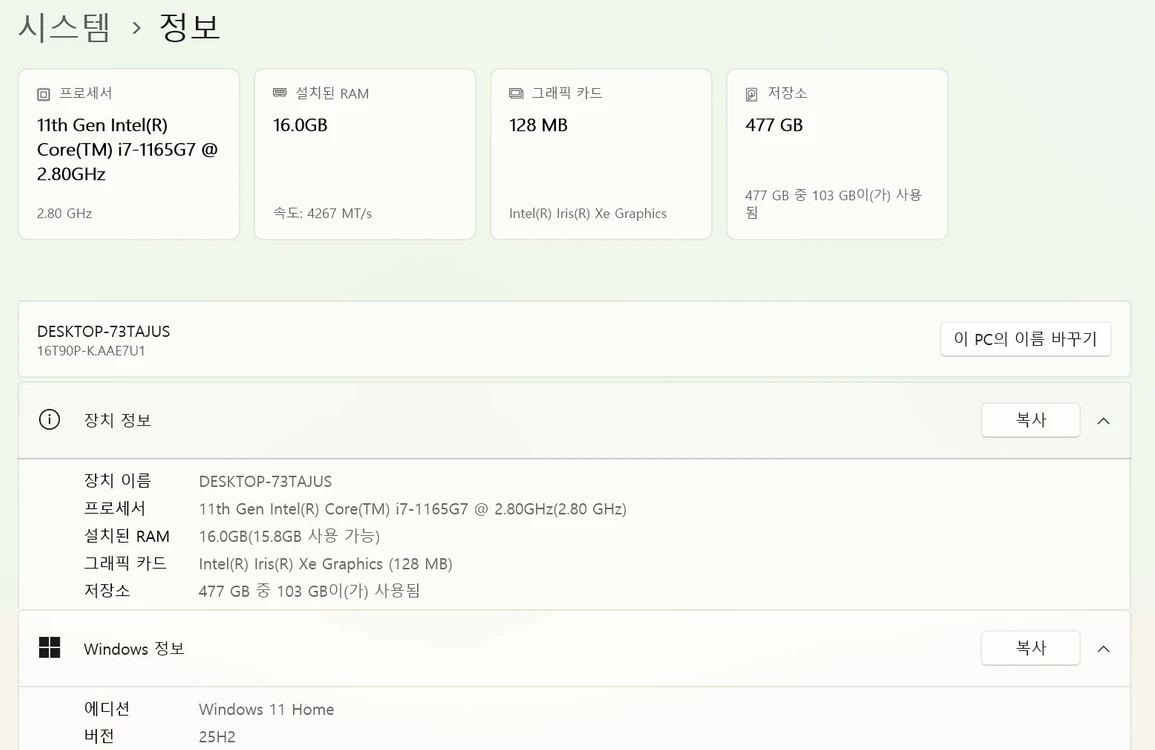Click the DESKTOP-73TAJUS header name
The image size is (1155, 750).
click(x=103, y=332)
